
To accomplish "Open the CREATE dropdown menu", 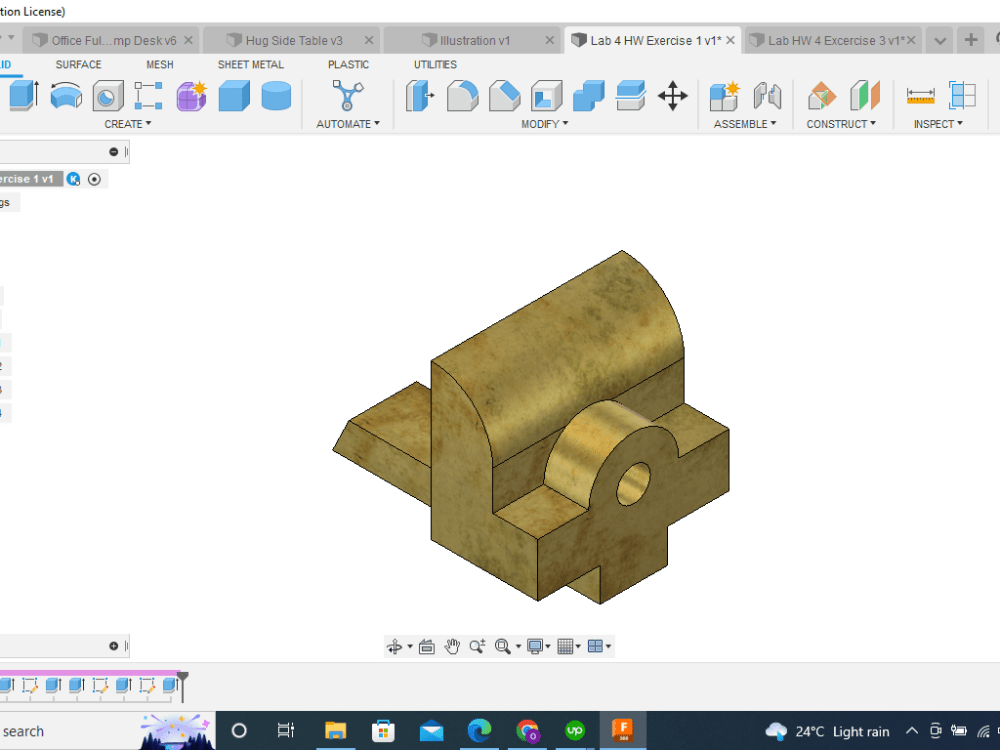I will tap(128, 124).
